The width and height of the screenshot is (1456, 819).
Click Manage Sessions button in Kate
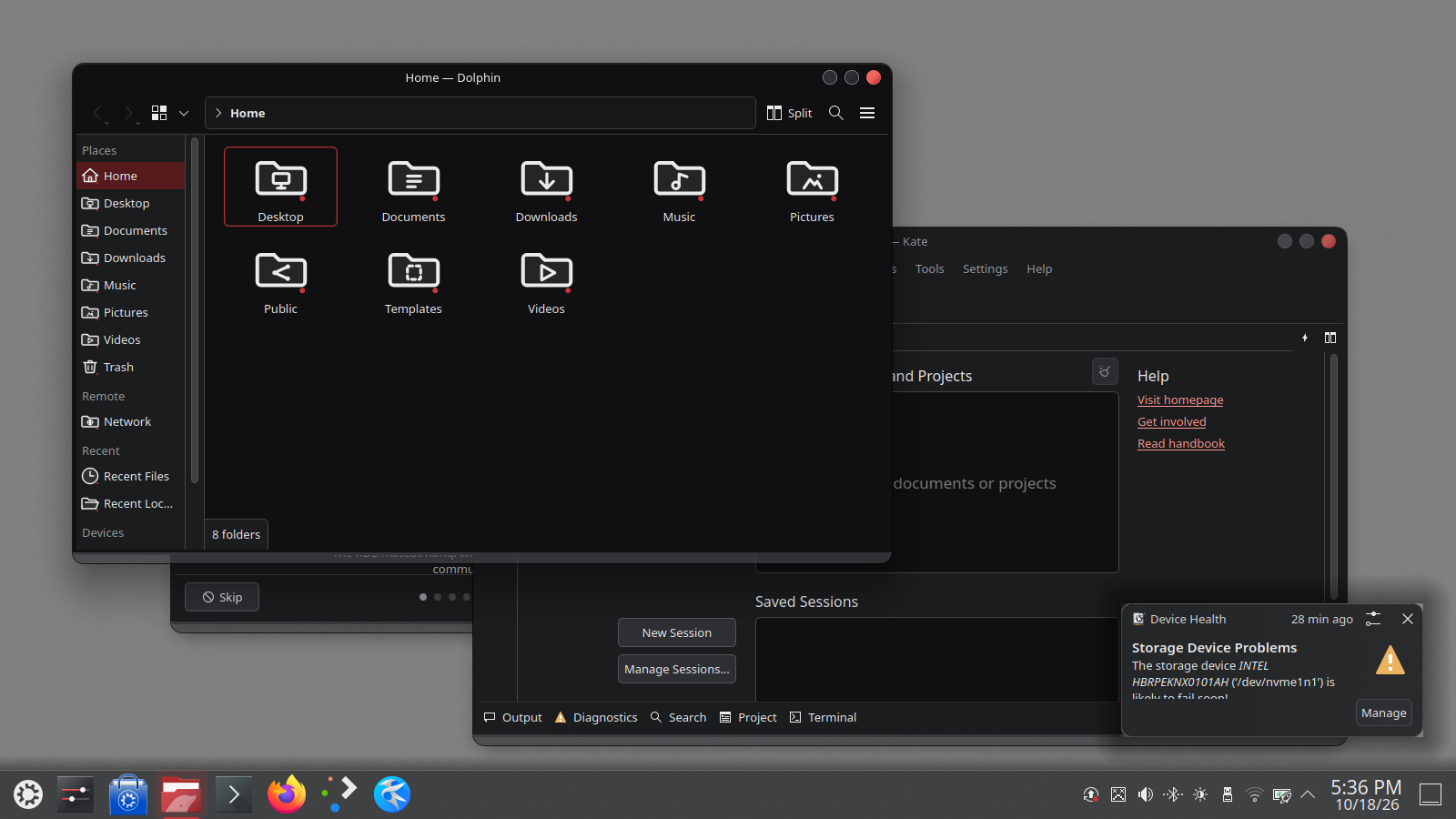click(x=677, y=669)
